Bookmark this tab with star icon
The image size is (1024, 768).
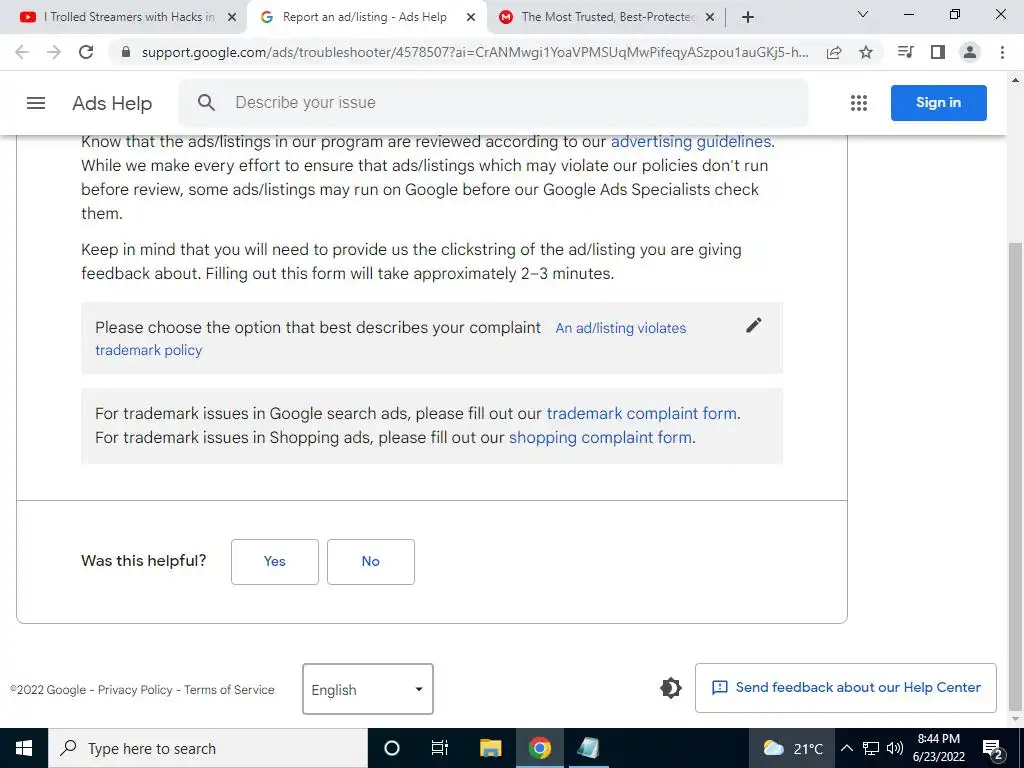point(866,52)
